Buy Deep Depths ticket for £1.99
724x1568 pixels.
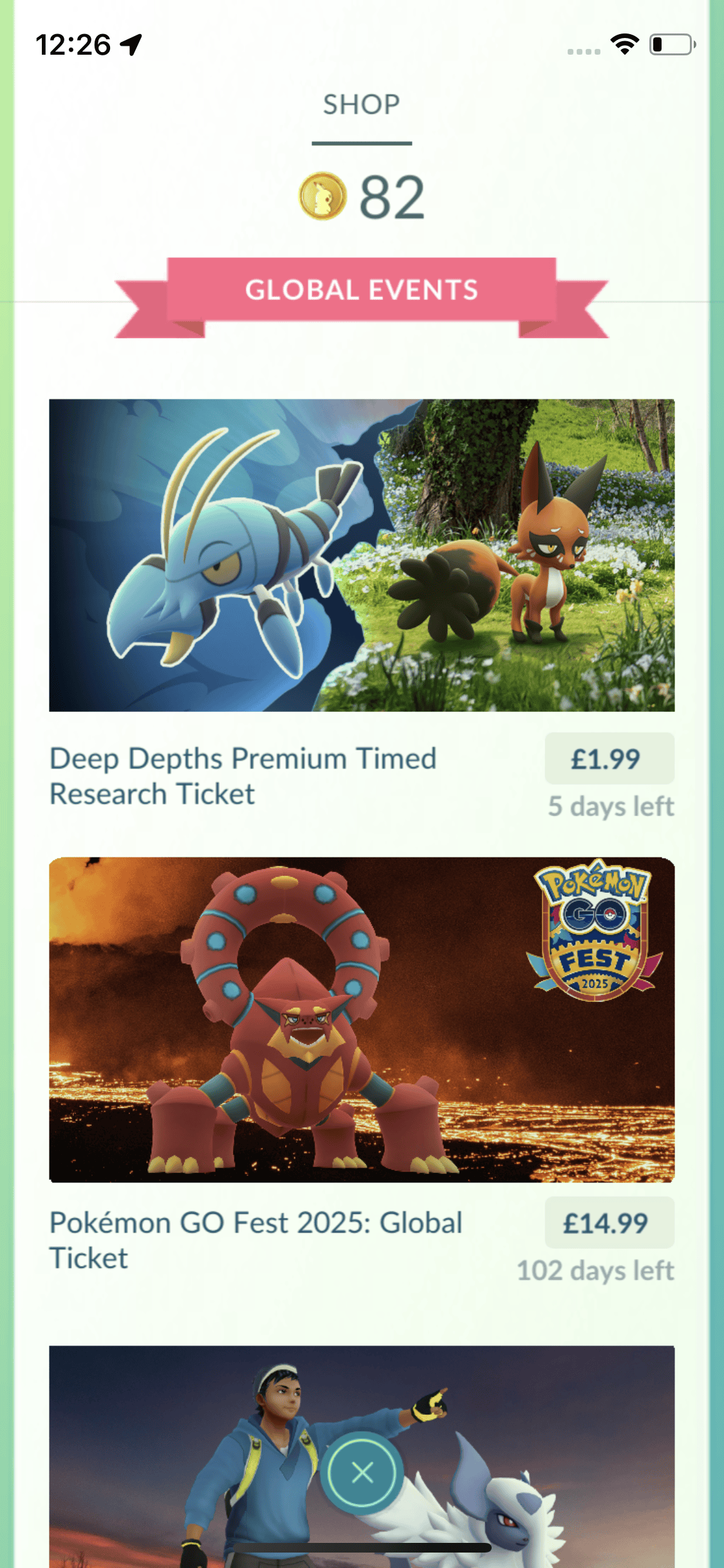coord(609,758)
